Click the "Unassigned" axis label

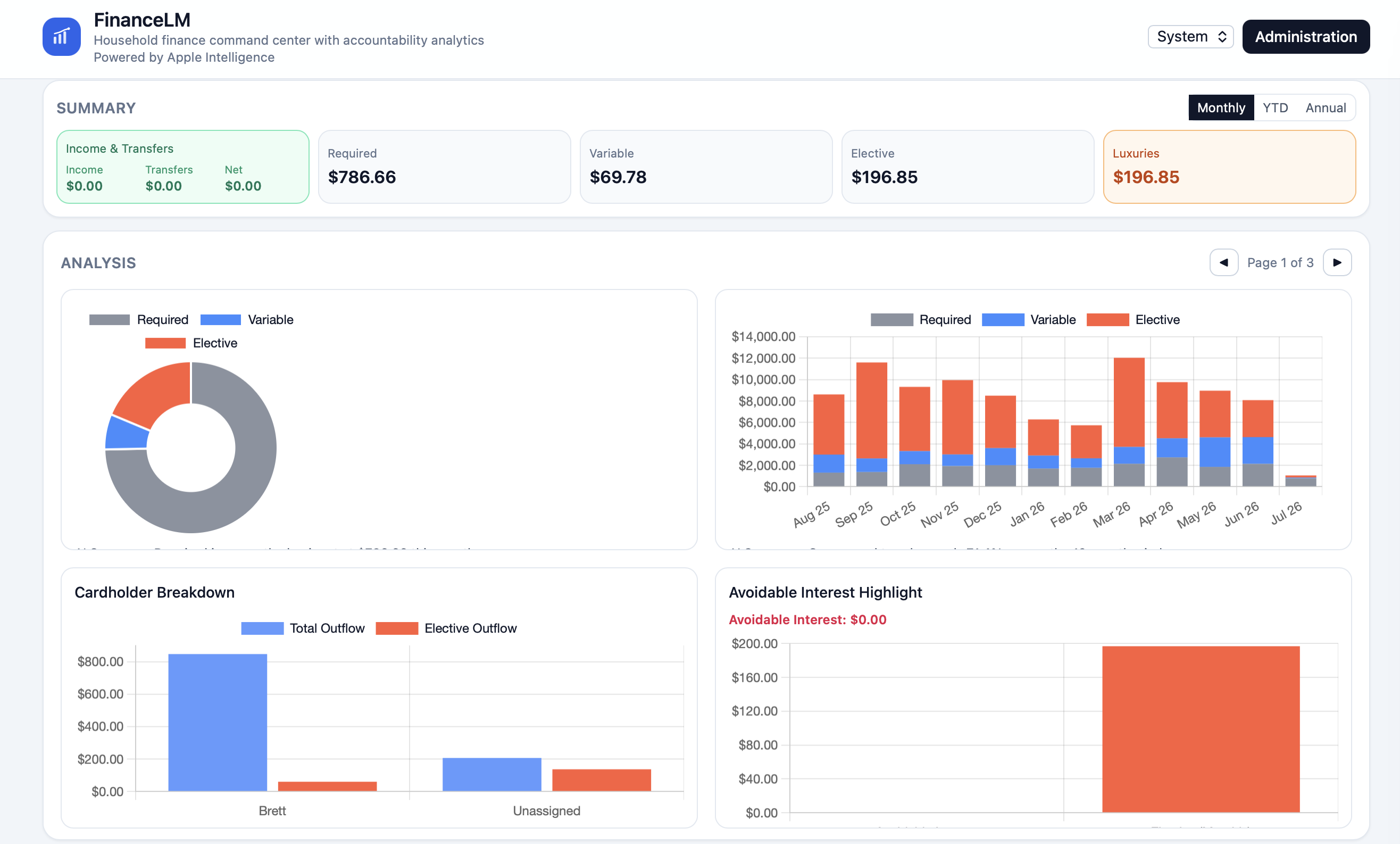[x=547, y=811]
